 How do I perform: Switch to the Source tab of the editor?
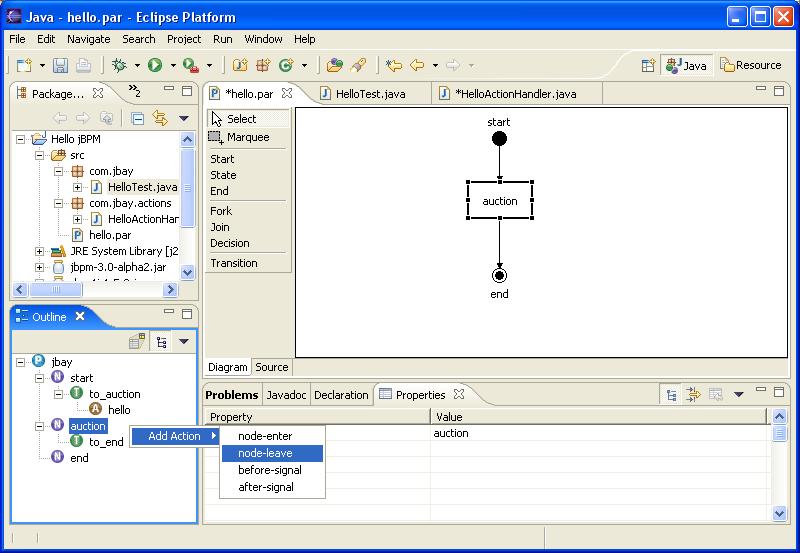(x=271, y=367)
